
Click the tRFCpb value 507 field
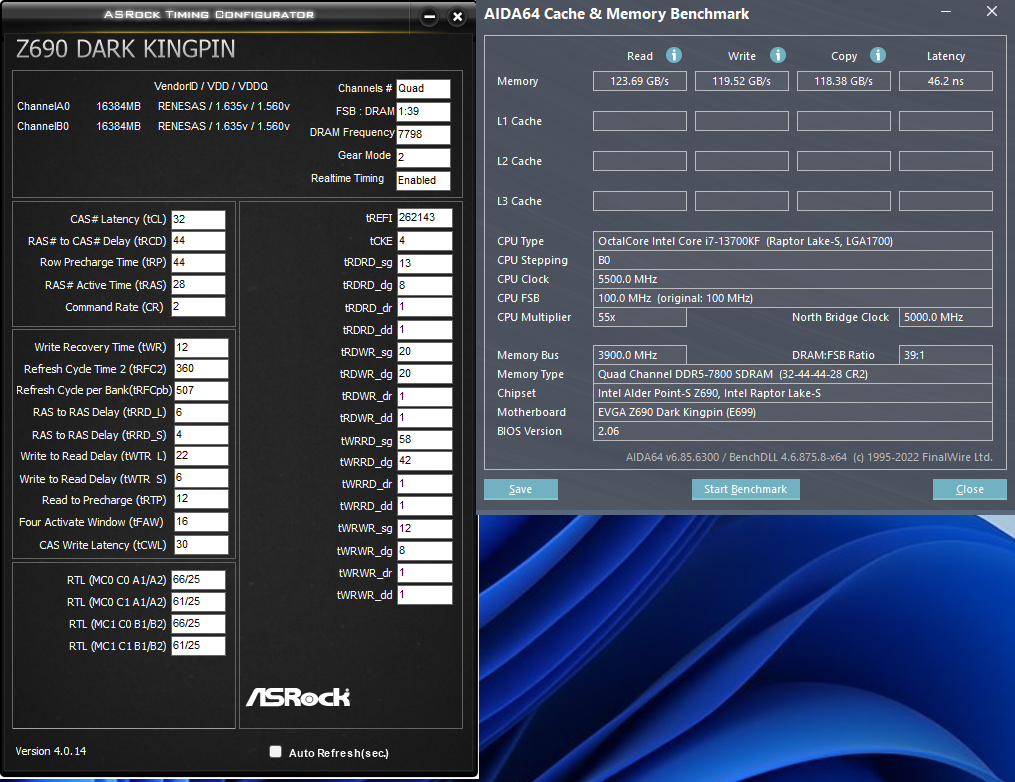pos(201,390)
